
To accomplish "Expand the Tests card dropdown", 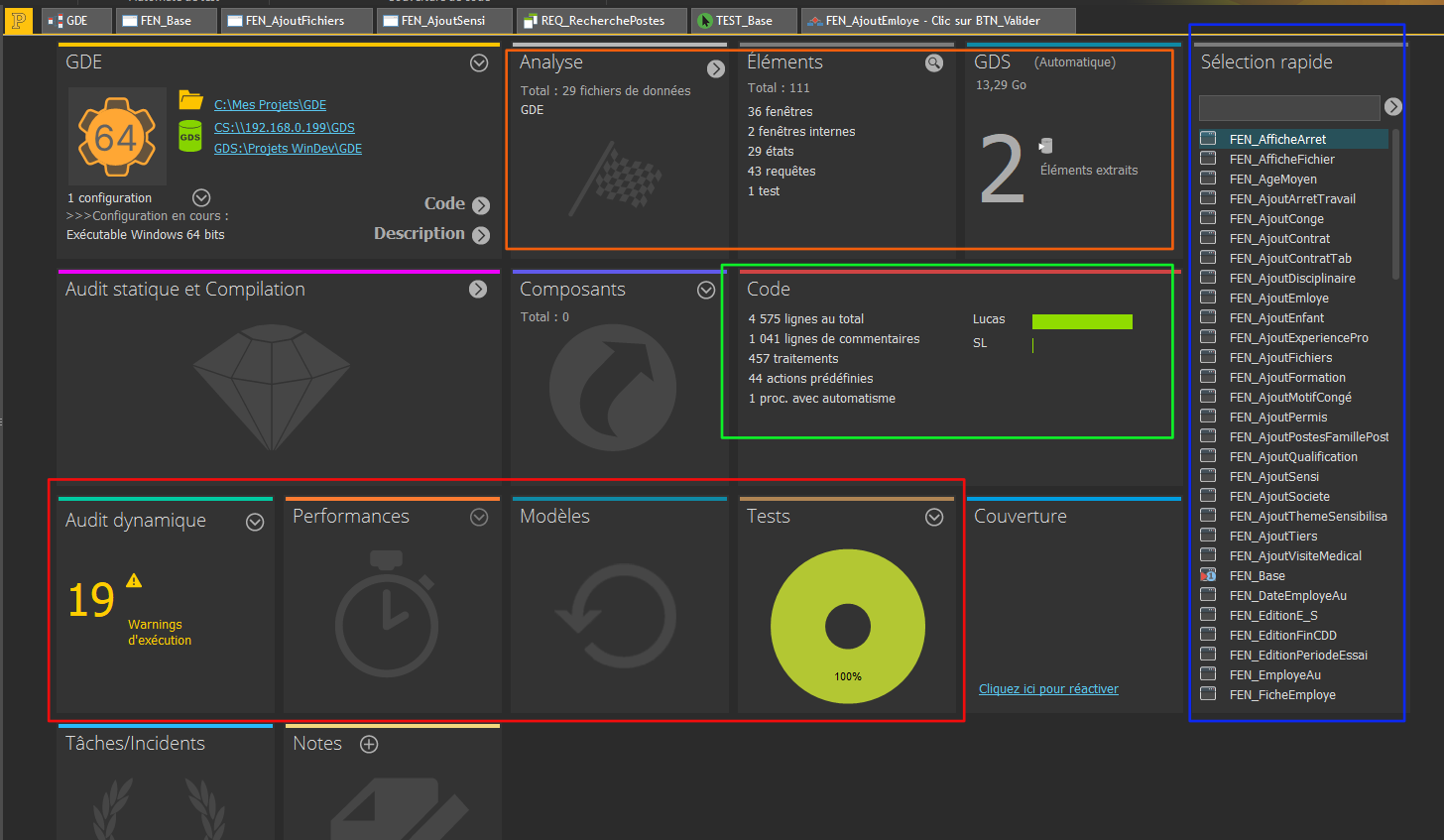I will [934, 517].
